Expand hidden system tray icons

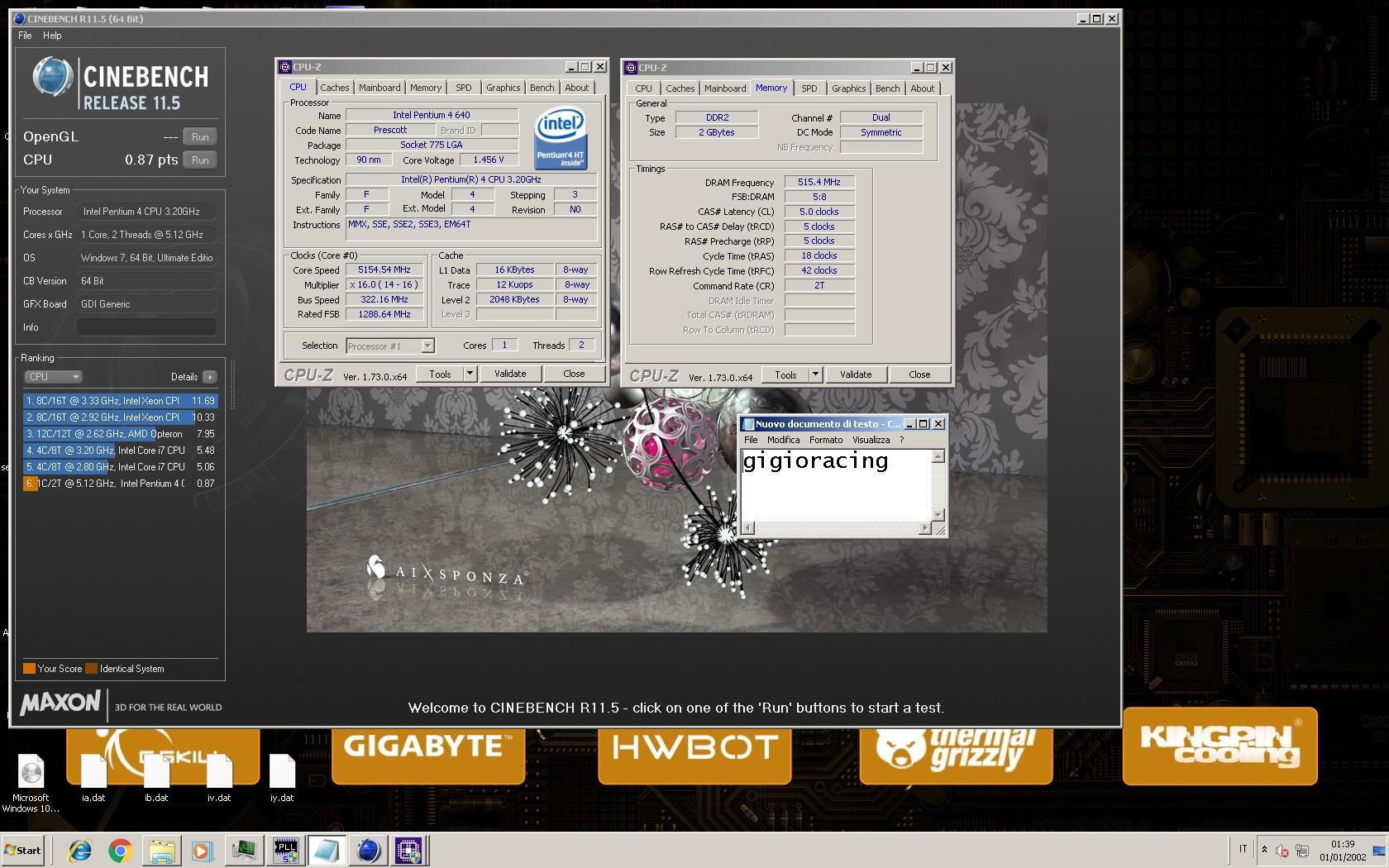[x=1264, y=850]
